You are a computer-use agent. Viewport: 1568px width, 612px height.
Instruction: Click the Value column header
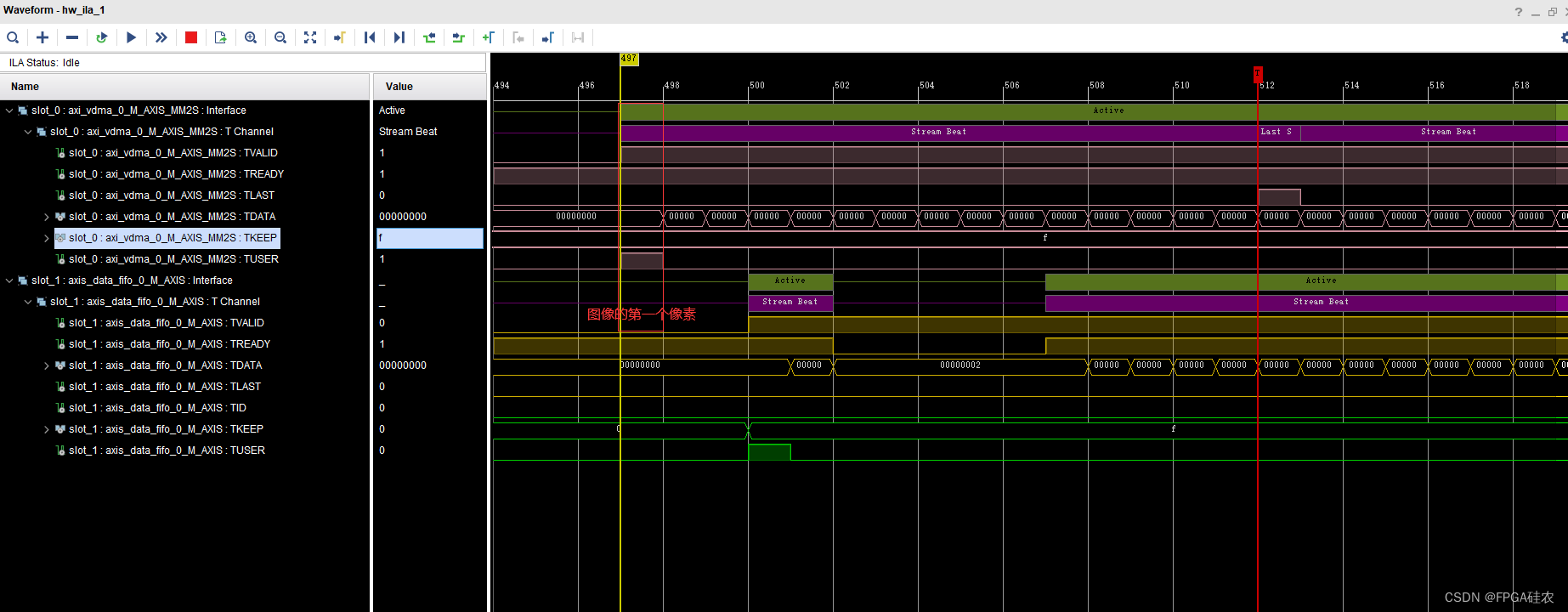(x=430, y=87)
